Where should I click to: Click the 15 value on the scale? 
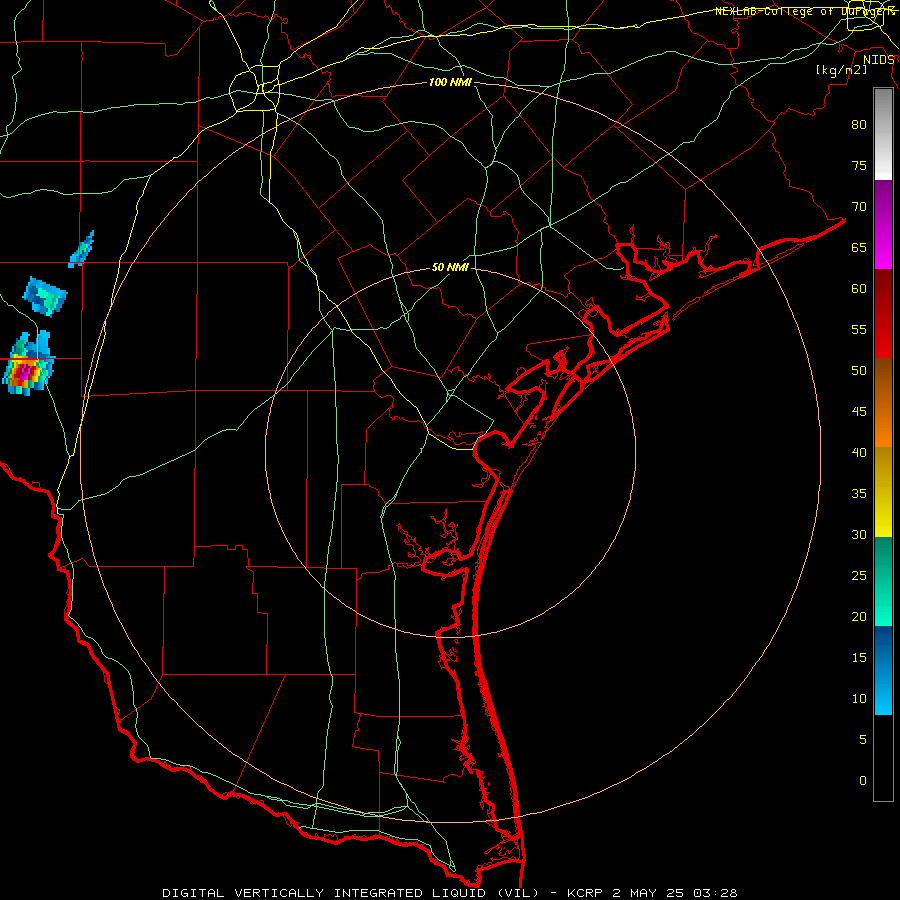[859, 658]
